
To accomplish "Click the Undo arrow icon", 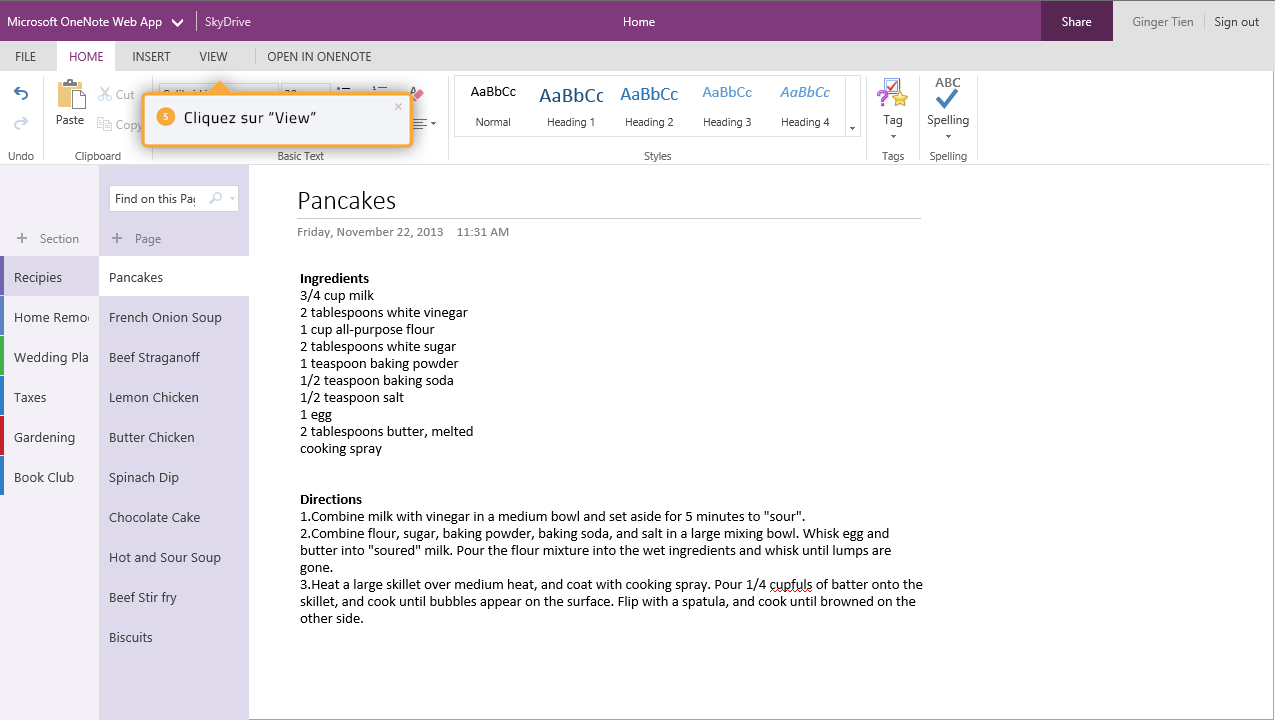I will pyautogui.click(x=20, y=92).
